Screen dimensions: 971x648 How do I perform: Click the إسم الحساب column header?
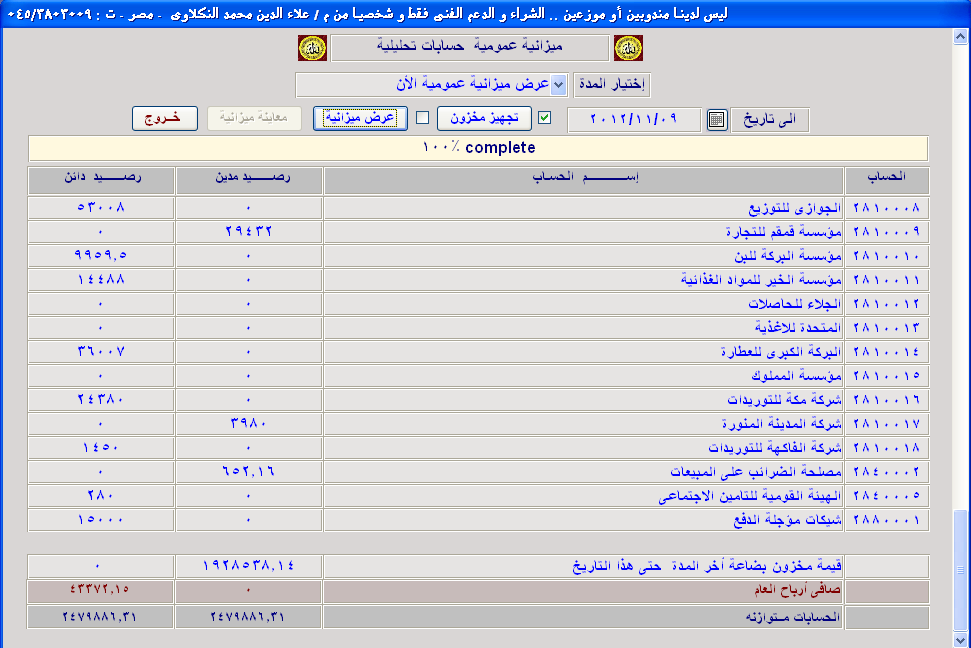pos(582,180)
